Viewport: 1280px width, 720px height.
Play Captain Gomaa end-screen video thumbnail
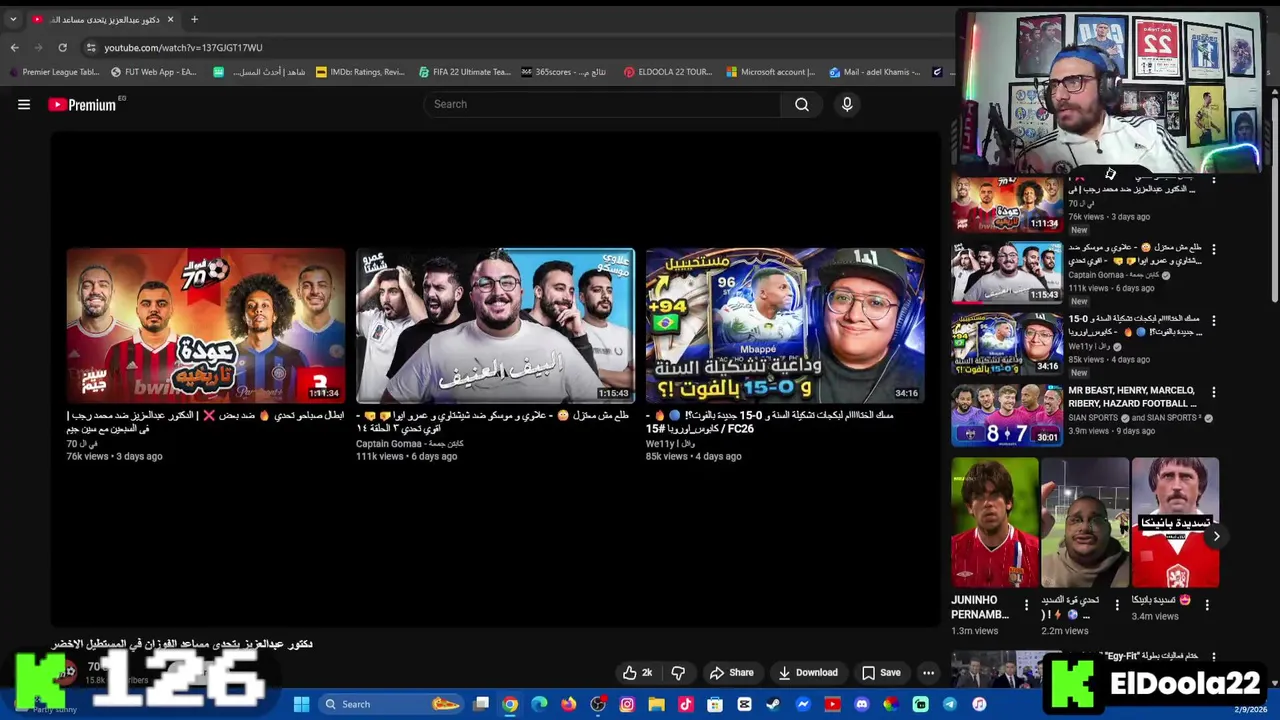click(495, 325)
